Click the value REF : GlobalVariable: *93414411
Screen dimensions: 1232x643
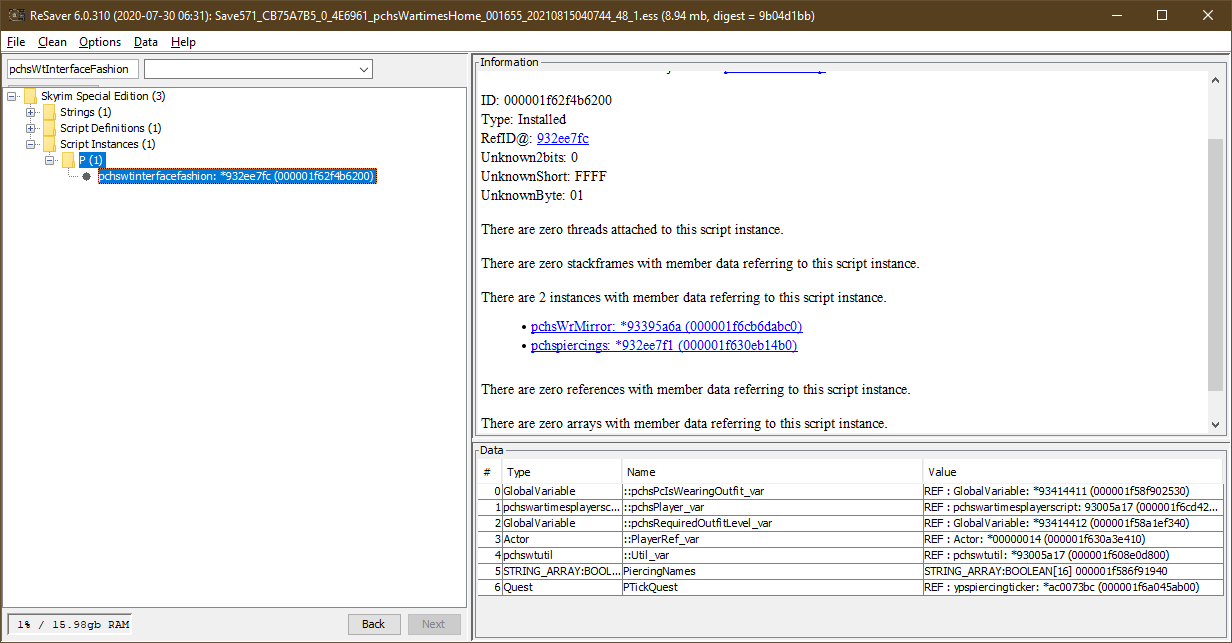point(1073,491)
